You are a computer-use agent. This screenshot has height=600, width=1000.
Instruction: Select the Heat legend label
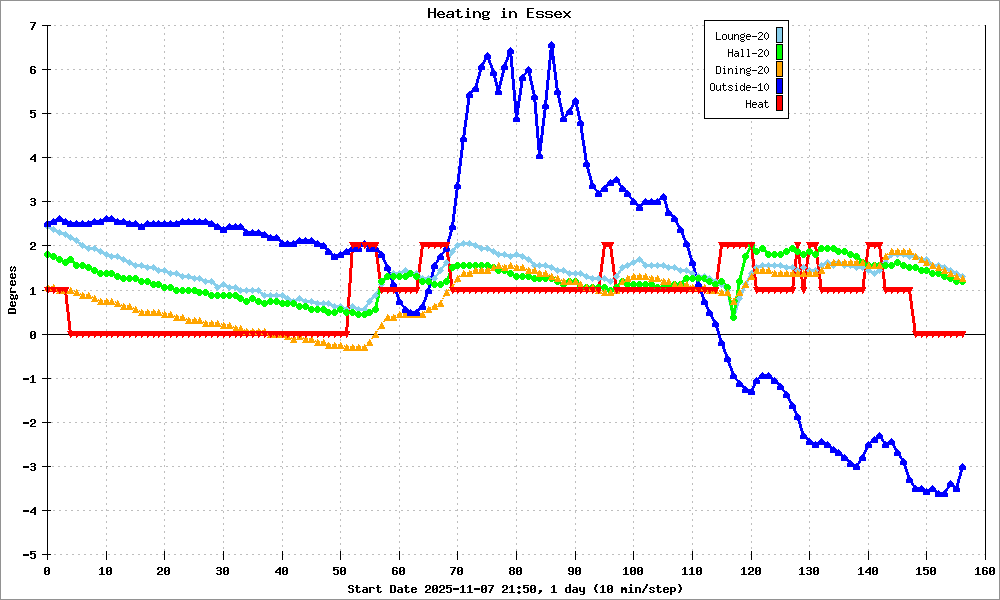(x=757, y=104)
